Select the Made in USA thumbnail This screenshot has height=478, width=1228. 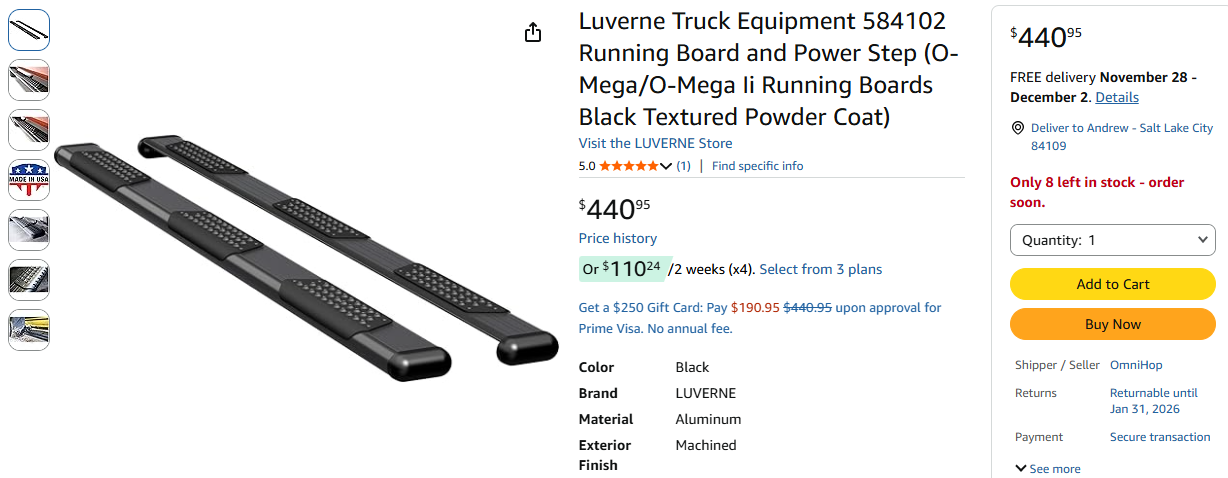(29, 180)
